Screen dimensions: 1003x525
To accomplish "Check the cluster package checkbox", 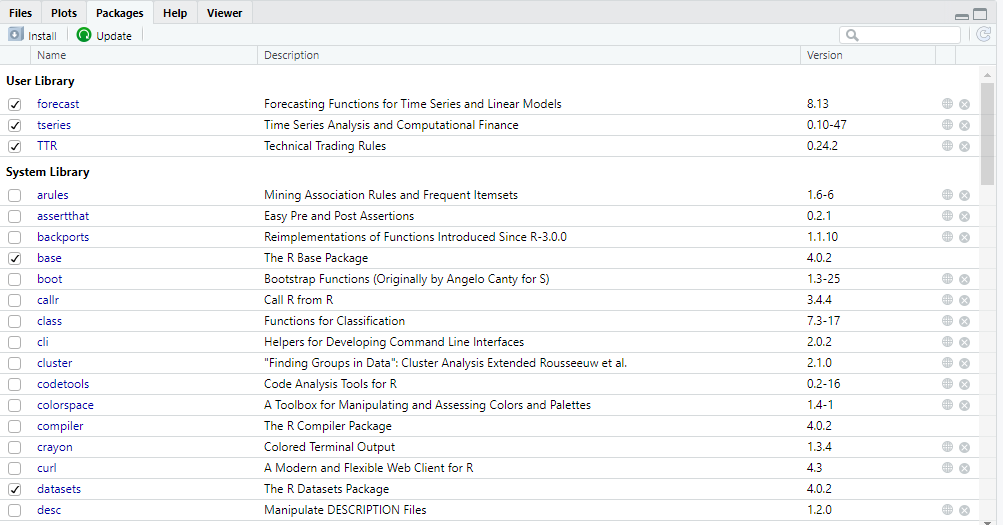I will (x=15, y=363).
